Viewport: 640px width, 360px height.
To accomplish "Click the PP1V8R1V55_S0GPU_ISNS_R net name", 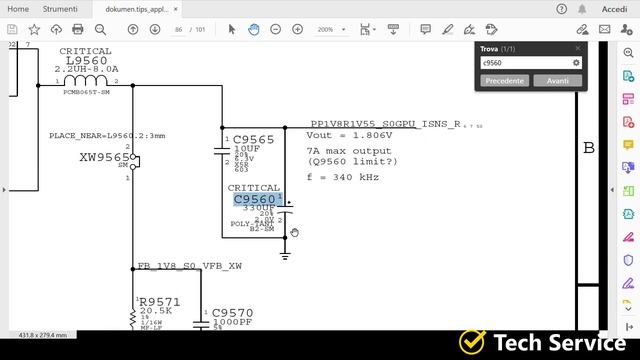I will pos(386,124).
